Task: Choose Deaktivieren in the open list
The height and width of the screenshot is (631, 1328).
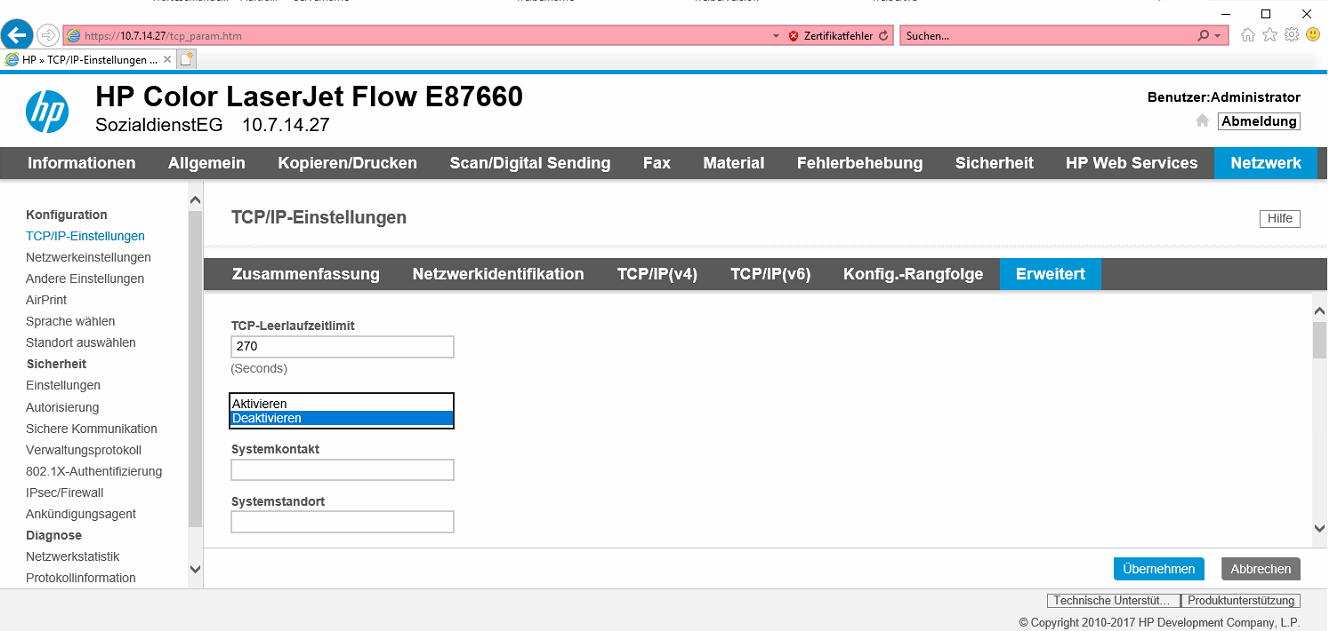Action: 341,419
